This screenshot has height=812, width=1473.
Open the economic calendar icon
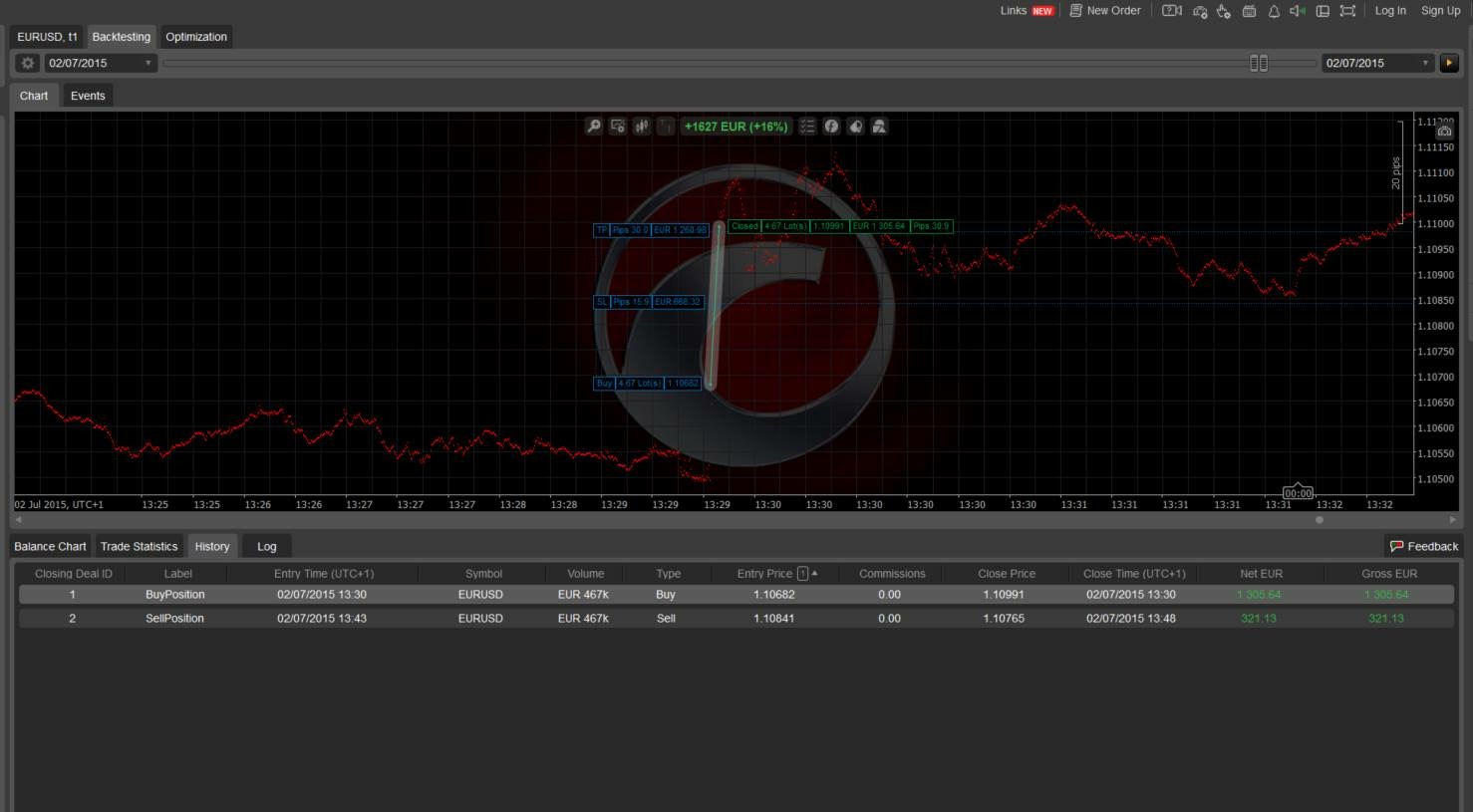tap(1249, 11)
